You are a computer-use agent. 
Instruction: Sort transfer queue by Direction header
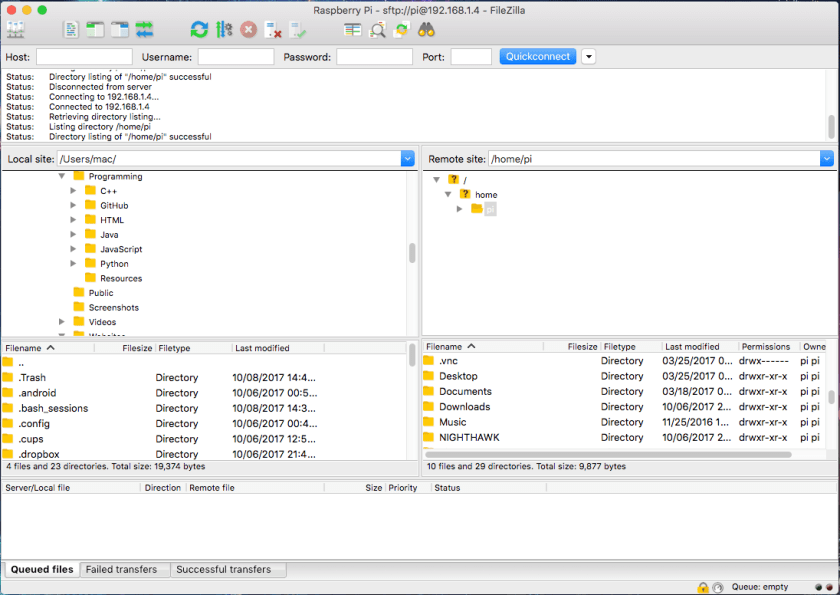[163, 487]
